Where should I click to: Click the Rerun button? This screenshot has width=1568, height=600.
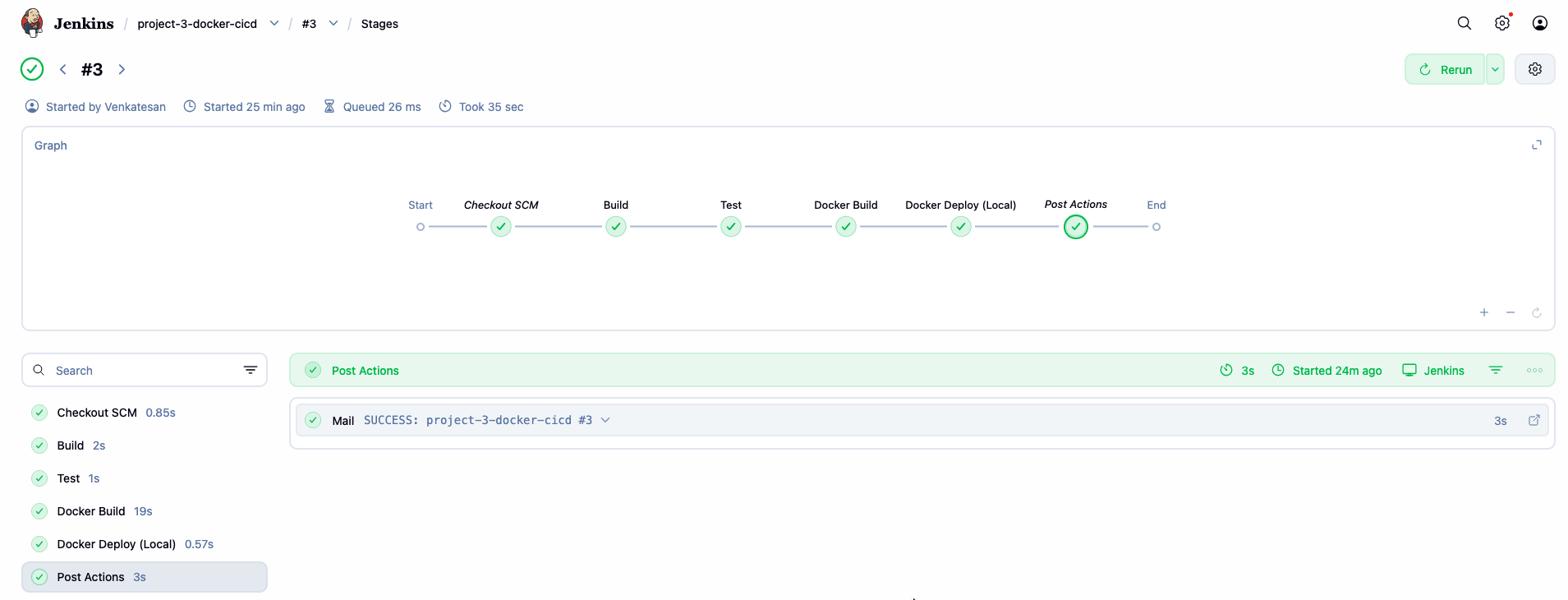coord(1445,70)
